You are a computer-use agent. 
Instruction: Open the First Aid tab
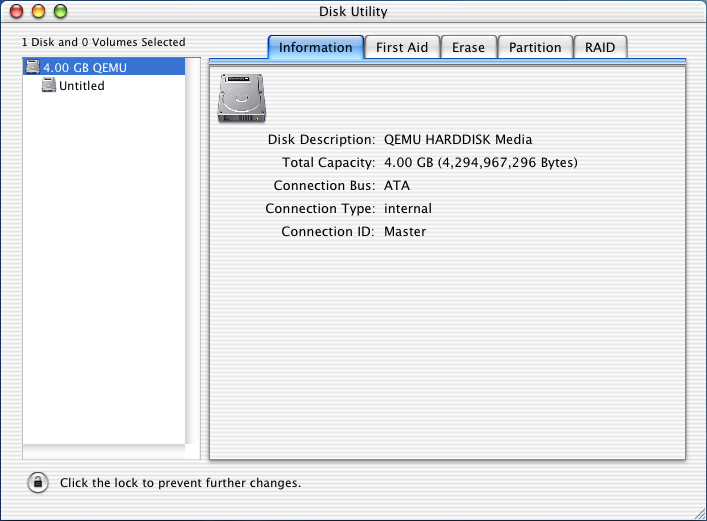pos(403,47)
